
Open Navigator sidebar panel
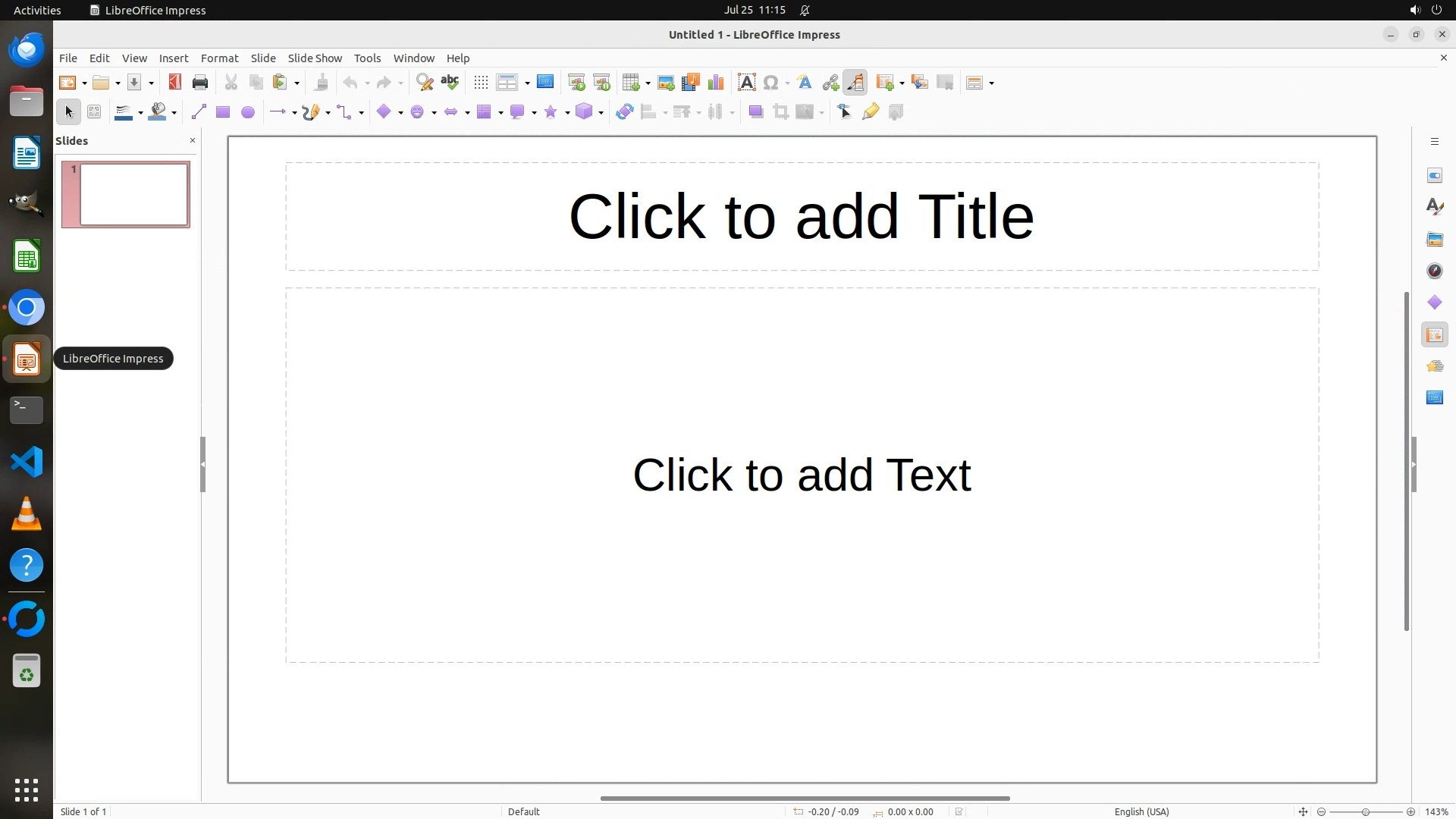pyautogui.click(x=1434, y=271)
